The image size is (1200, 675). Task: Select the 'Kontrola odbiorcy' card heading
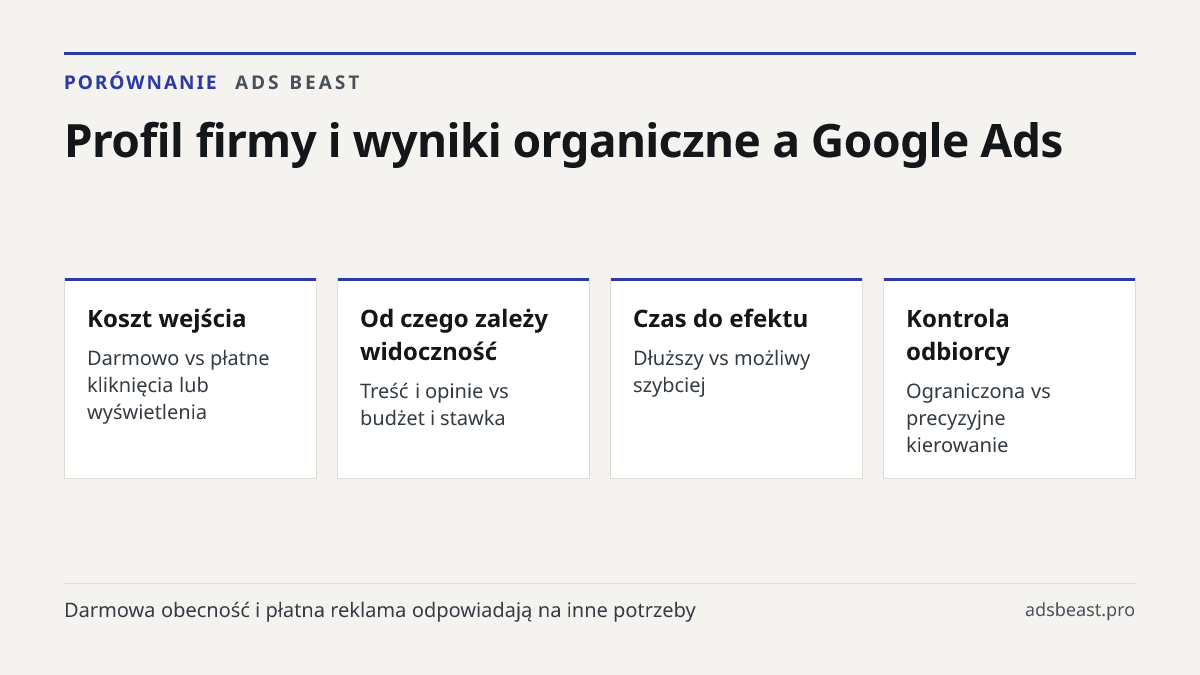(x=958, y=335)
